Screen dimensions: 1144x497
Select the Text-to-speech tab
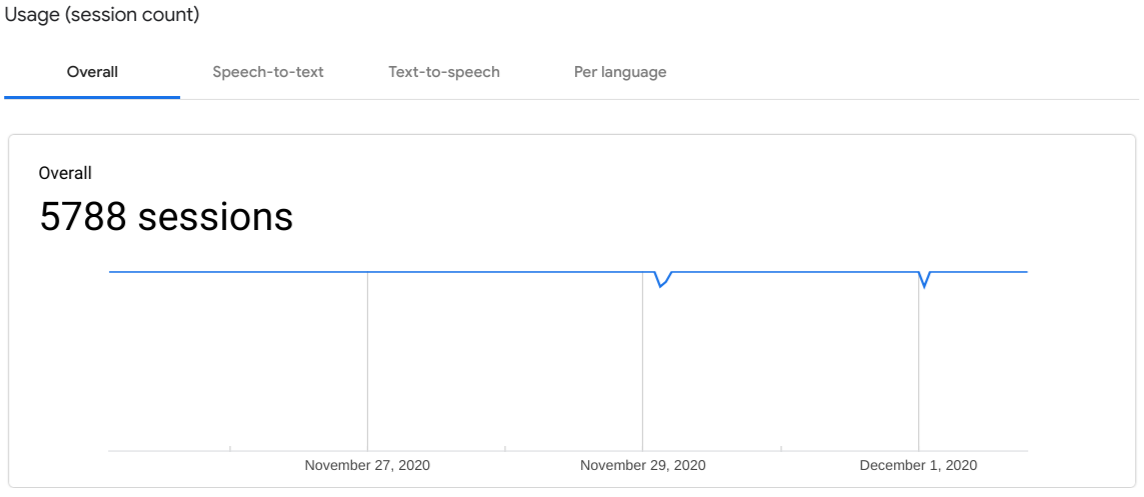pyautogui.click(x=444, y=72)
